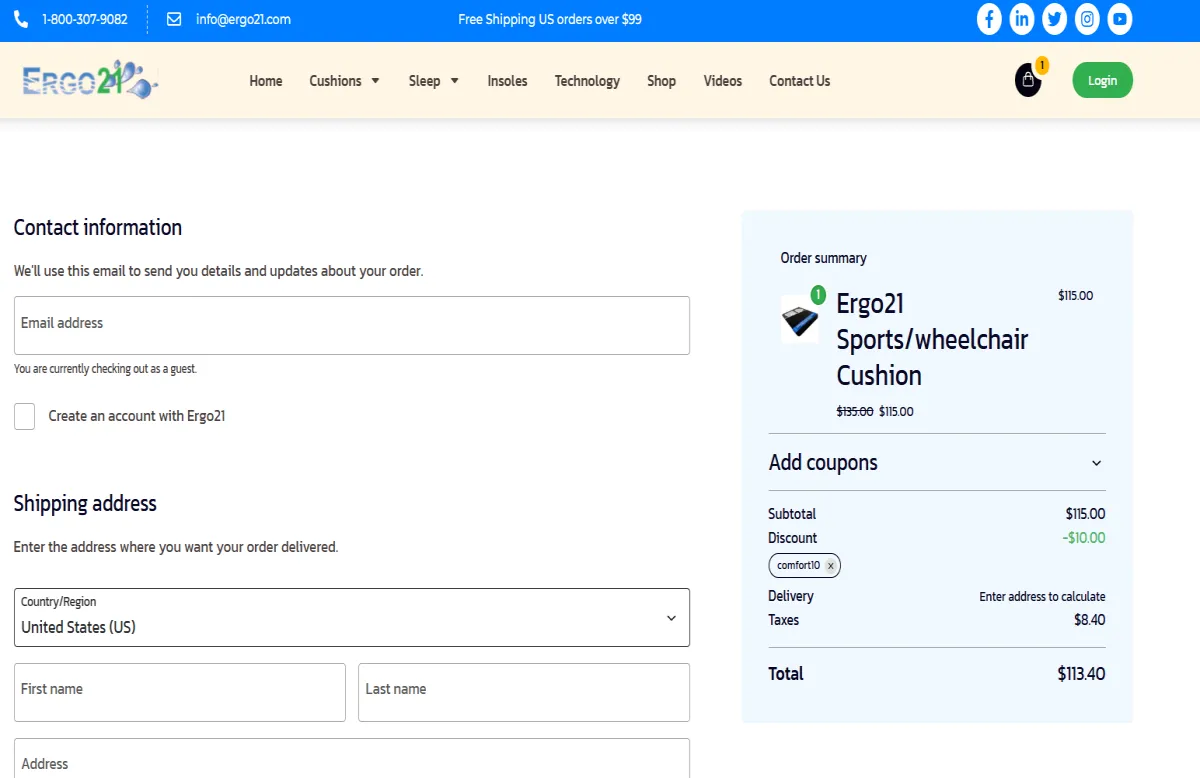
Task: Open the shopping cart bag icon
Action: [x=1028, y=81]
